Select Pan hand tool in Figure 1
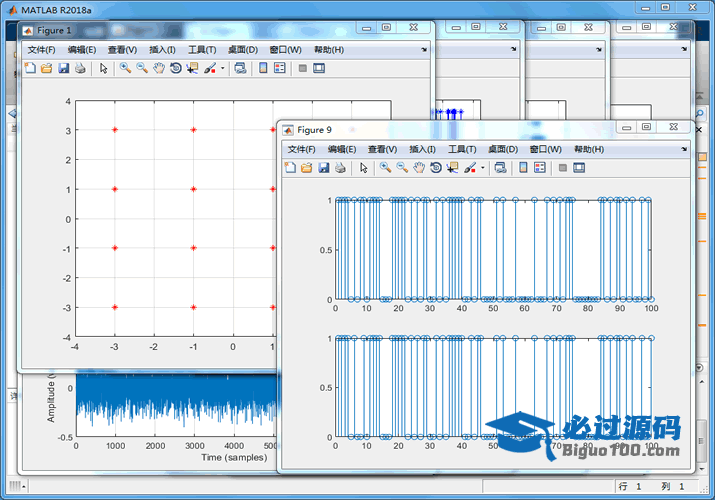This screenshot has height=500, width=715. pyautogui.click(x=159, y=68)
